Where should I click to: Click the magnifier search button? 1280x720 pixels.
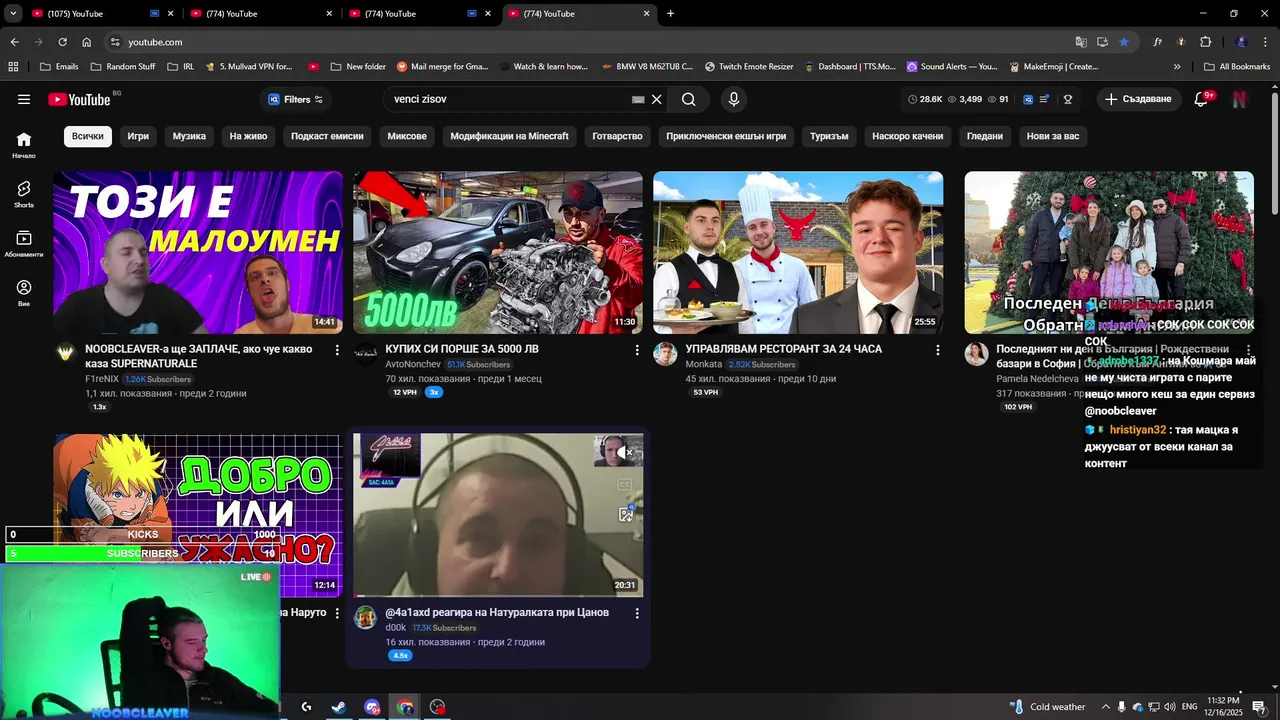[x=689, y=99]
